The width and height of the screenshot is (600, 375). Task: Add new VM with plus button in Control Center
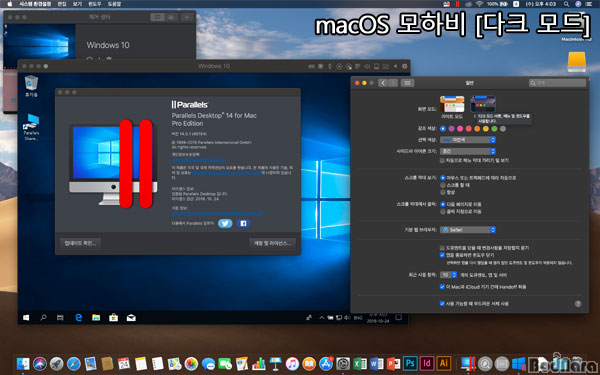[187, 17]
